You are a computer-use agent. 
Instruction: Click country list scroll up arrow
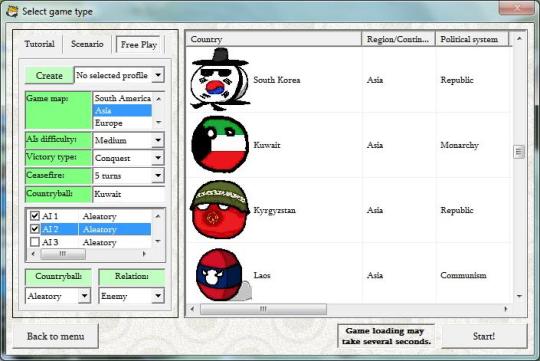pyautogui.click(x=519, y=39)
